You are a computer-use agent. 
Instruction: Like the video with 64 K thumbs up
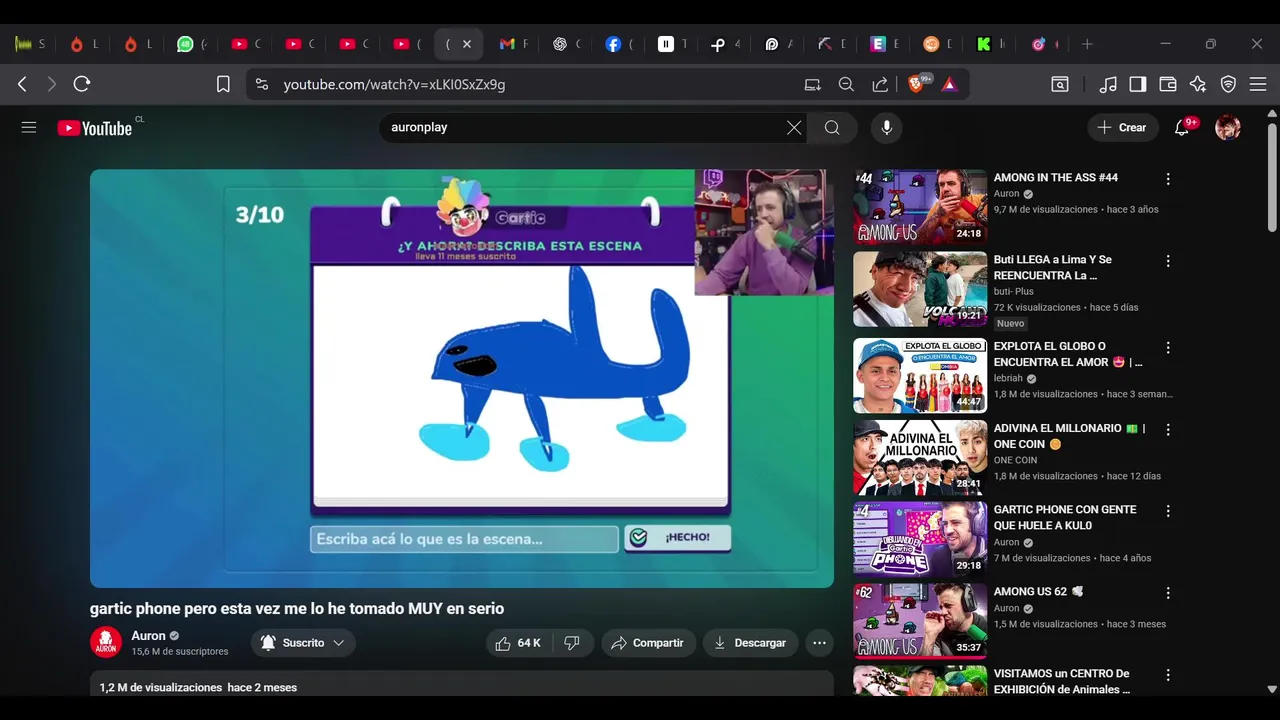[518, 643]
